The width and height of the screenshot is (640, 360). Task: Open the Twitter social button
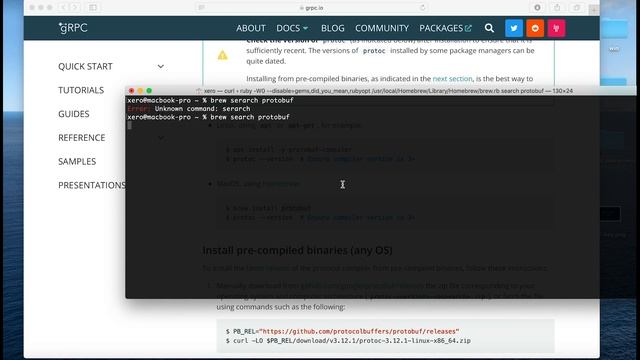pos(514,28)
